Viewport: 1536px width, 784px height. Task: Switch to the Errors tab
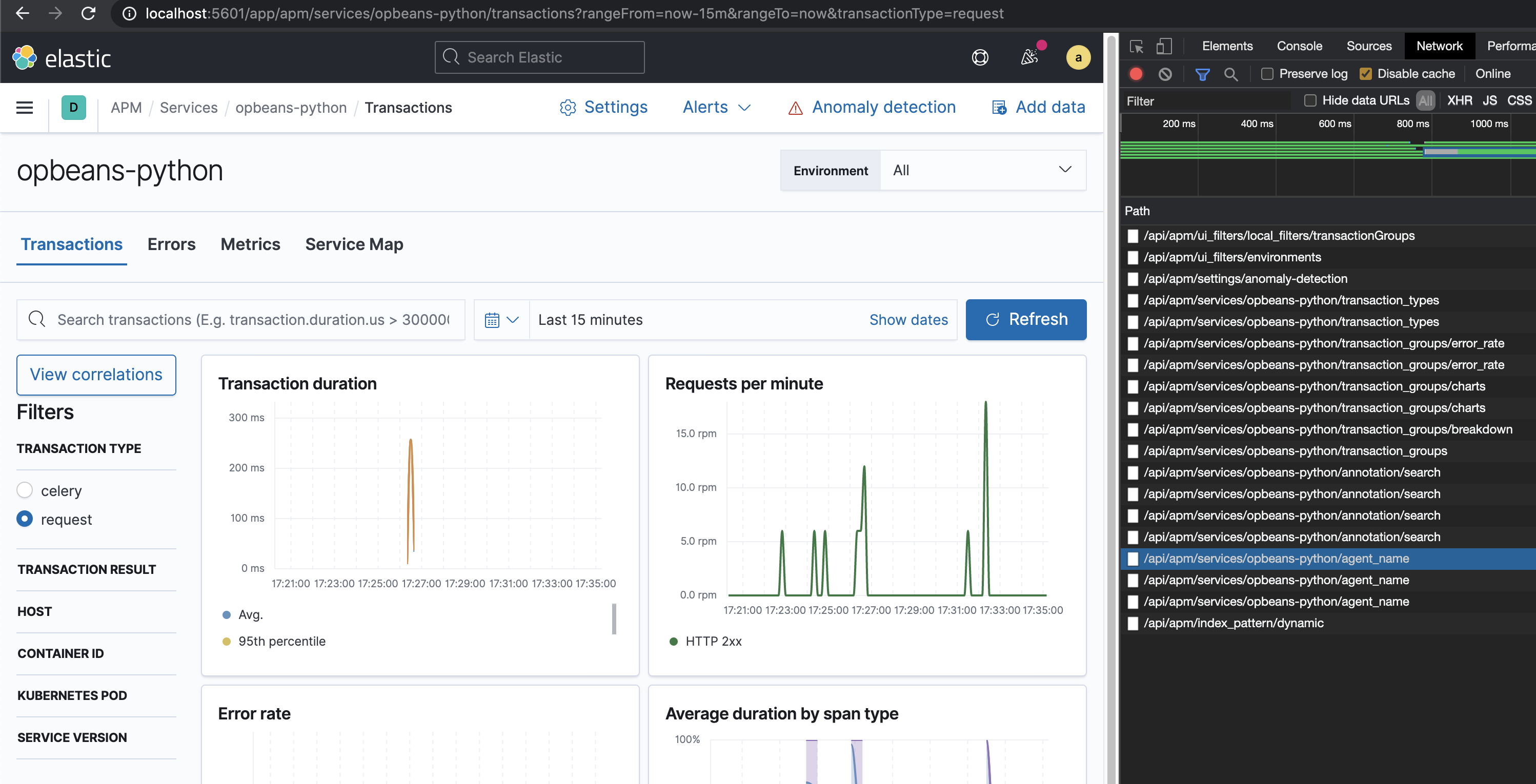(171, 244)
